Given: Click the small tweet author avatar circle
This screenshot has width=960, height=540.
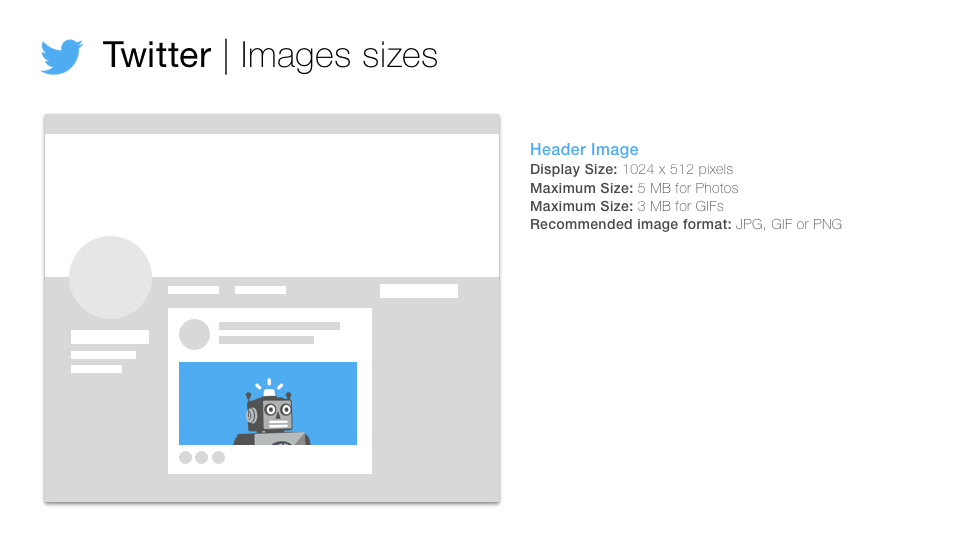Looking at the screenshot, I should click(x=194, y=334).
